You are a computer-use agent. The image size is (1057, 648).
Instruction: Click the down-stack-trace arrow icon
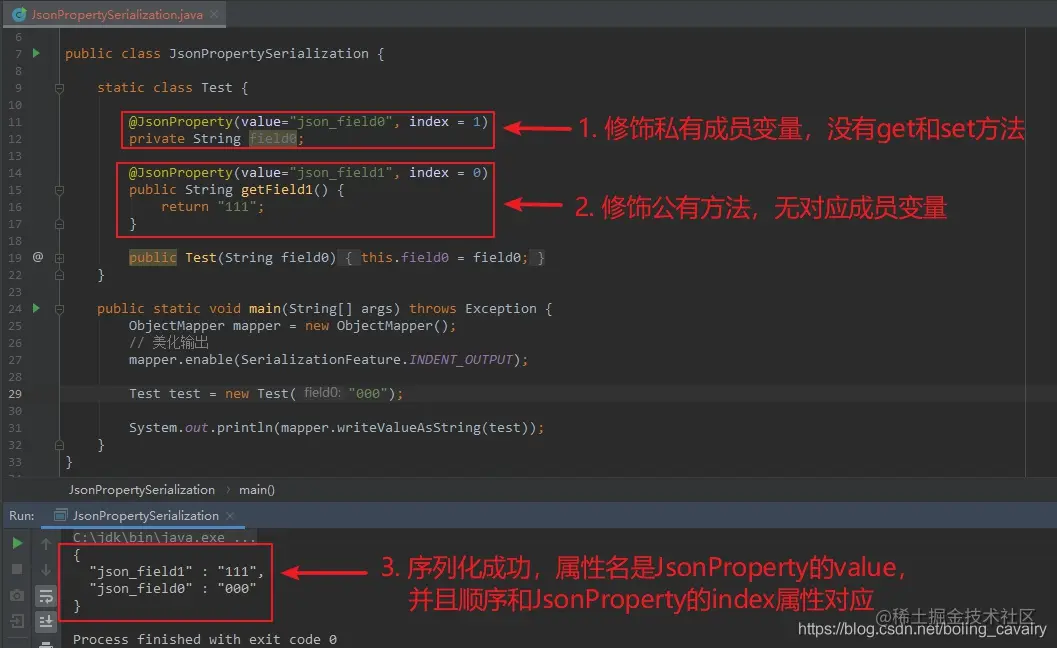pos(45,568)
